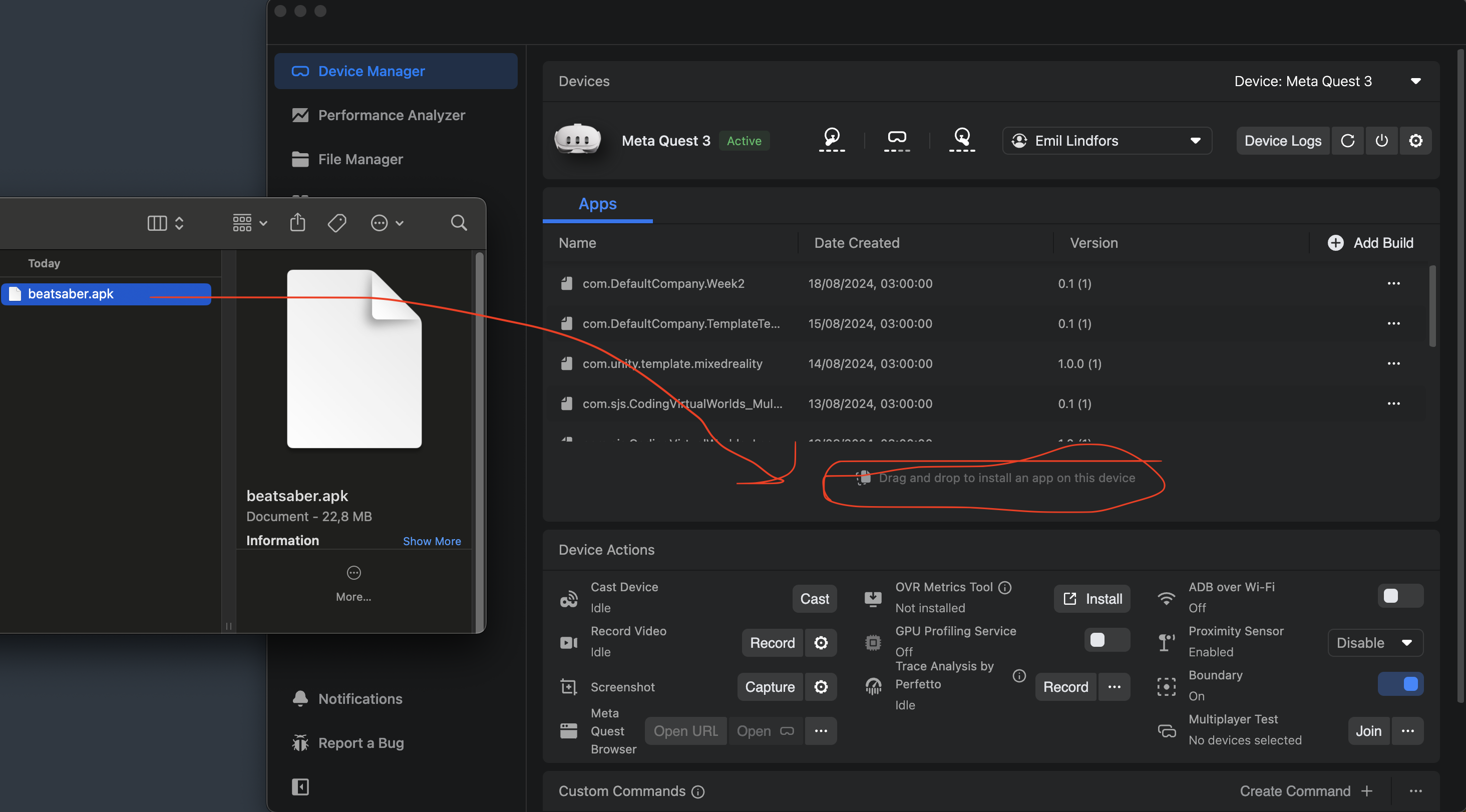Click OVR Metrics Tool info icon
This screenshot has width=1466, height=812.
click(x=1005, y=587)
